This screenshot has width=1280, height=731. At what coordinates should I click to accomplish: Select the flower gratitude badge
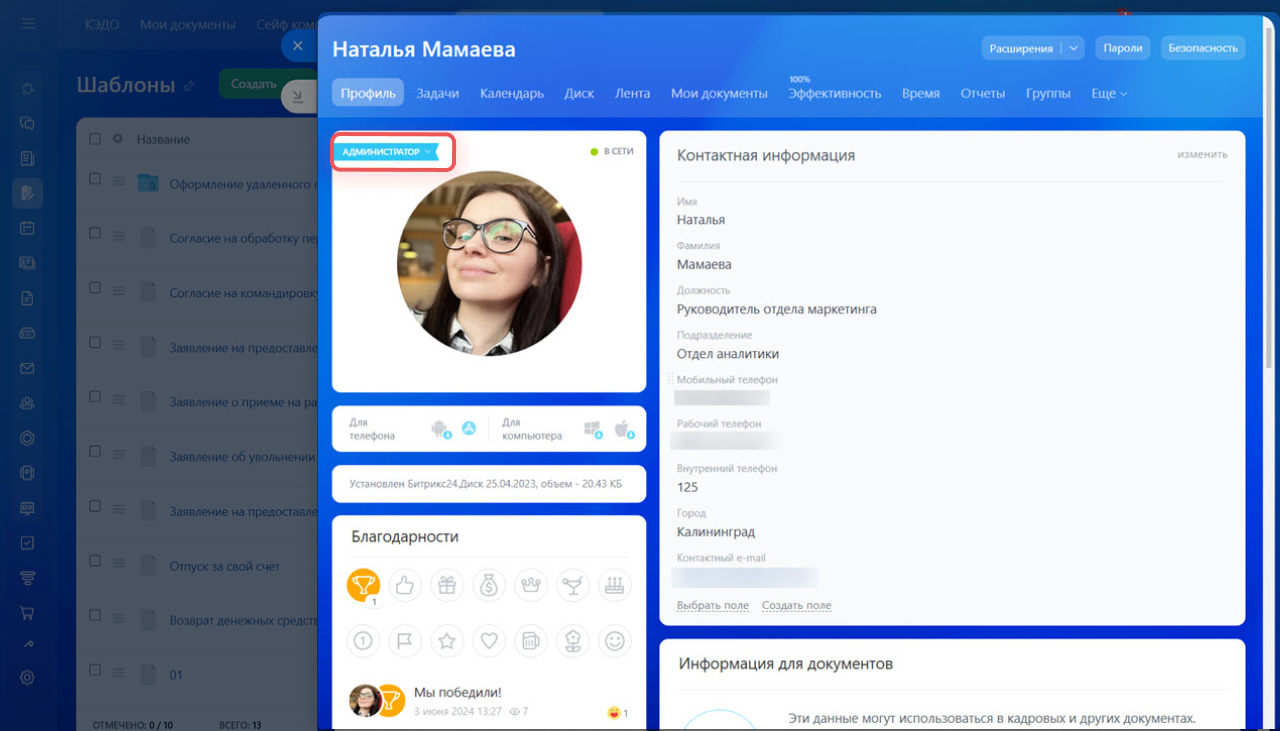[x=573, y=640]
